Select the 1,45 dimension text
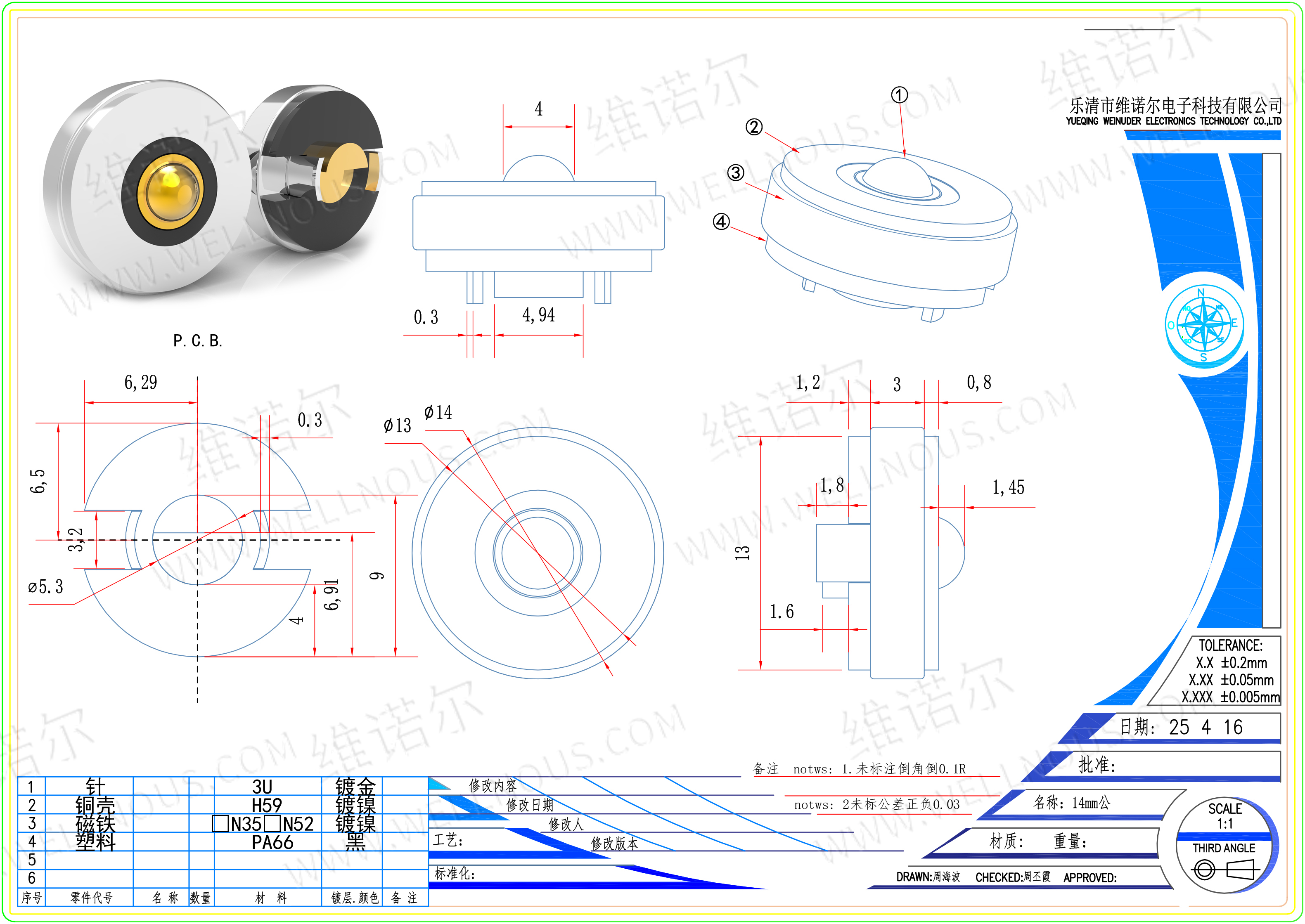Screen dimensions: 1305x924 tap(1008, 487)
